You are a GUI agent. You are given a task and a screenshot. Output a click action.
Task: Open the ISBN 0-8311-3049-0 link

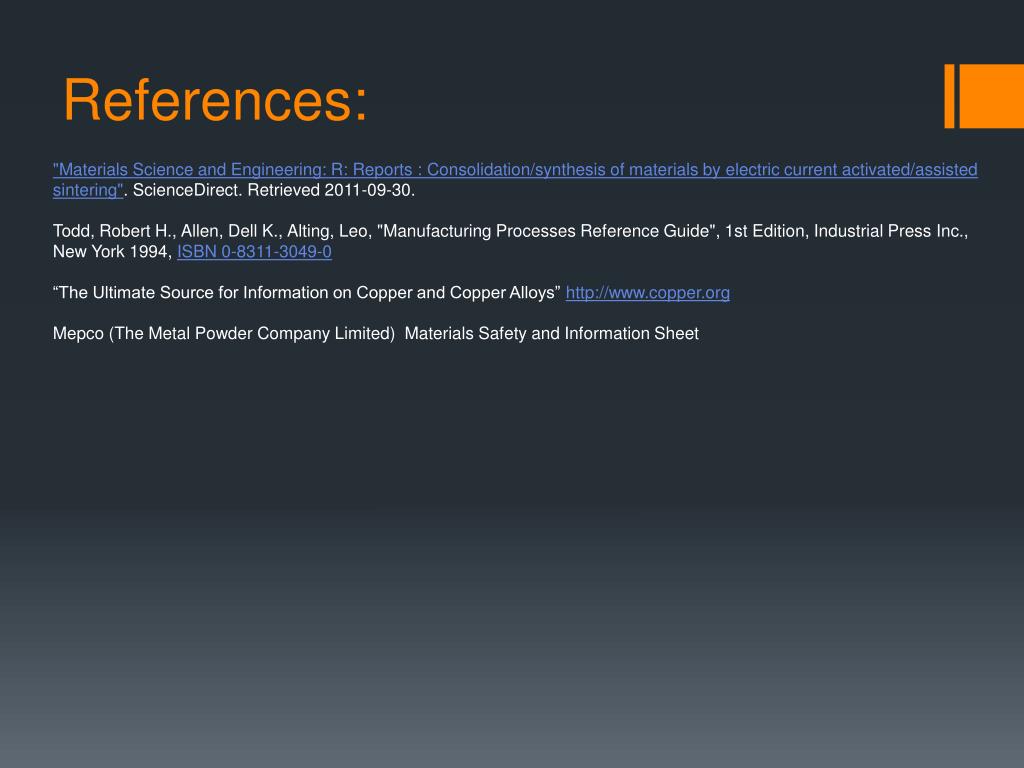pyautogui.click(x=254, y=252)
